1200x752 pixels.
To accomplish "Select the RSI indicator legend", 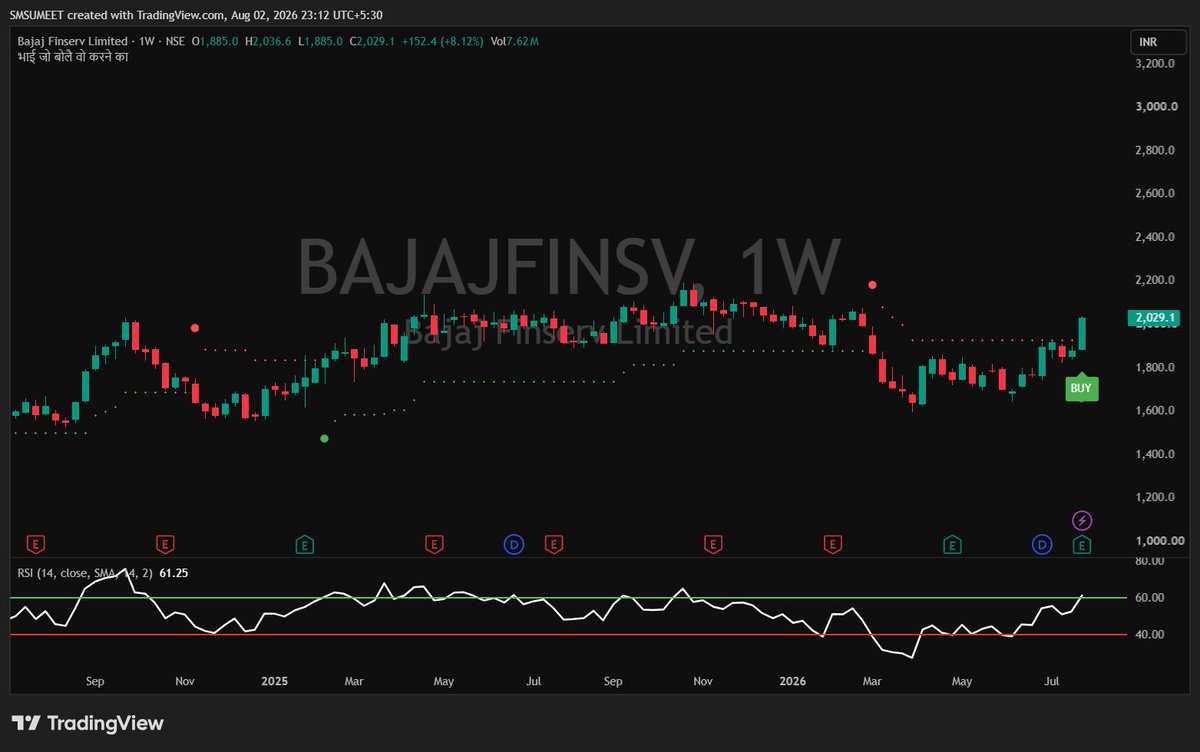I will 86,572.
